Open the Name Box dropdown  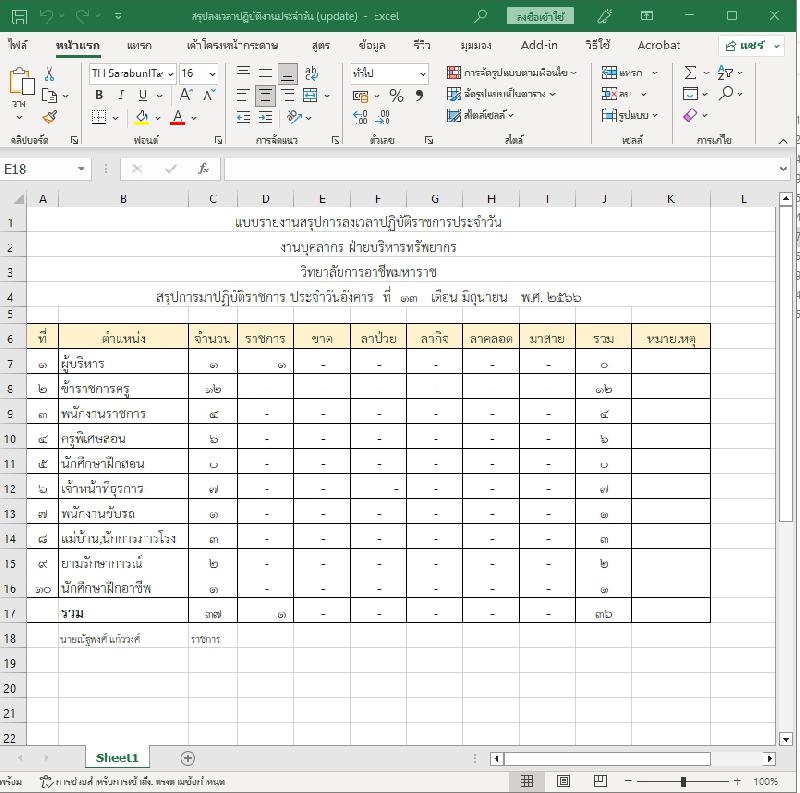coord(81,169)
